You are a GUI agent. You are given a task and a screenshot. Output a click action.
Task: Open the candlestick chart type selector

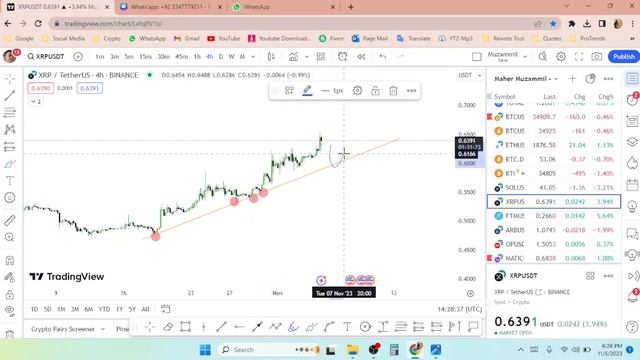[271, 56]
